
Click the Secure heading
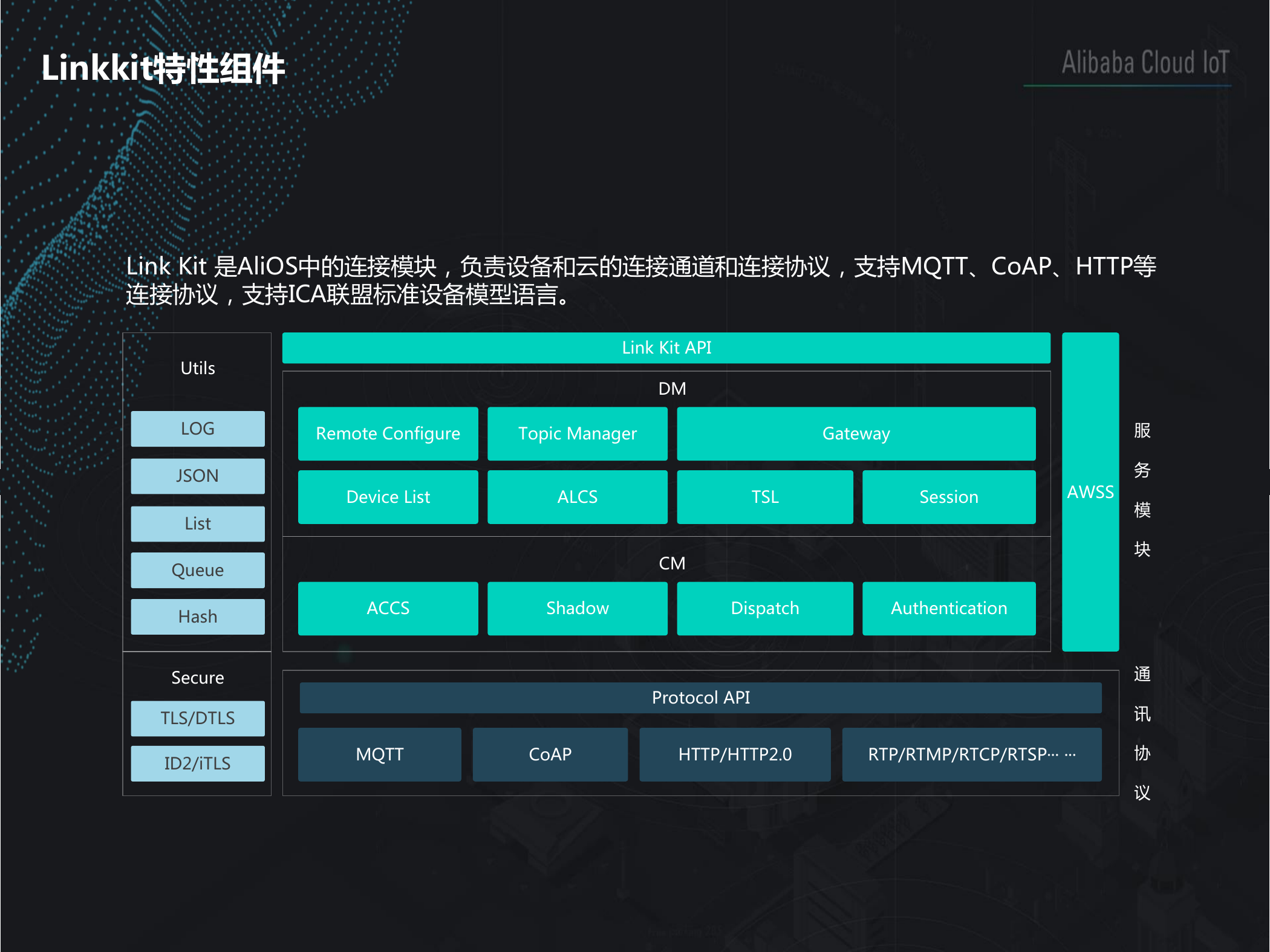198,678
